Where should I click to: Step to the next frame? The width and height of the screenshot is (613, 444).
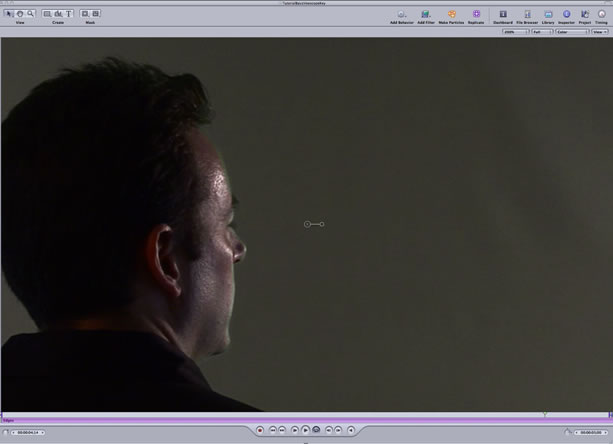pos(338,430)
